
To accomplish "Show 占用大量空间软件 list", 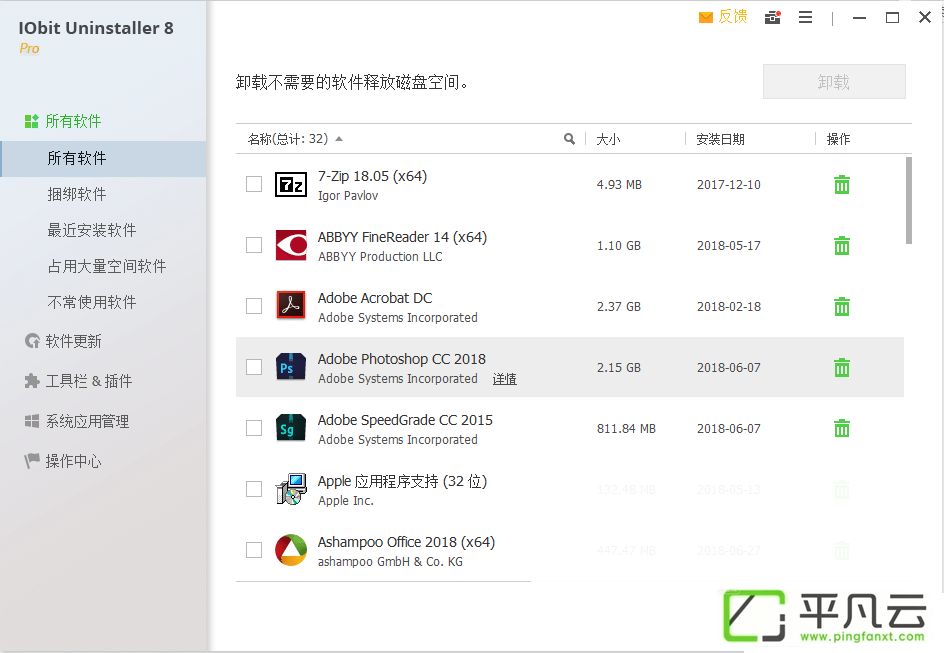I will click(107, 266).
